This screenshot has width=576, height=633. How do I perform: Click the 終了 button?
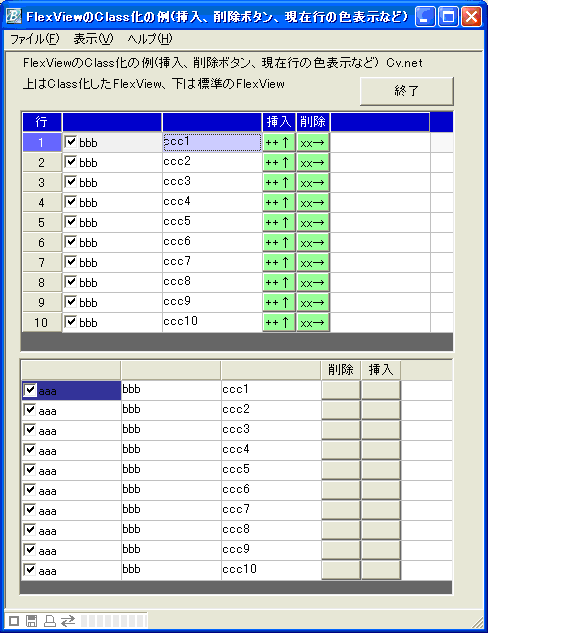tap(406, 91)
